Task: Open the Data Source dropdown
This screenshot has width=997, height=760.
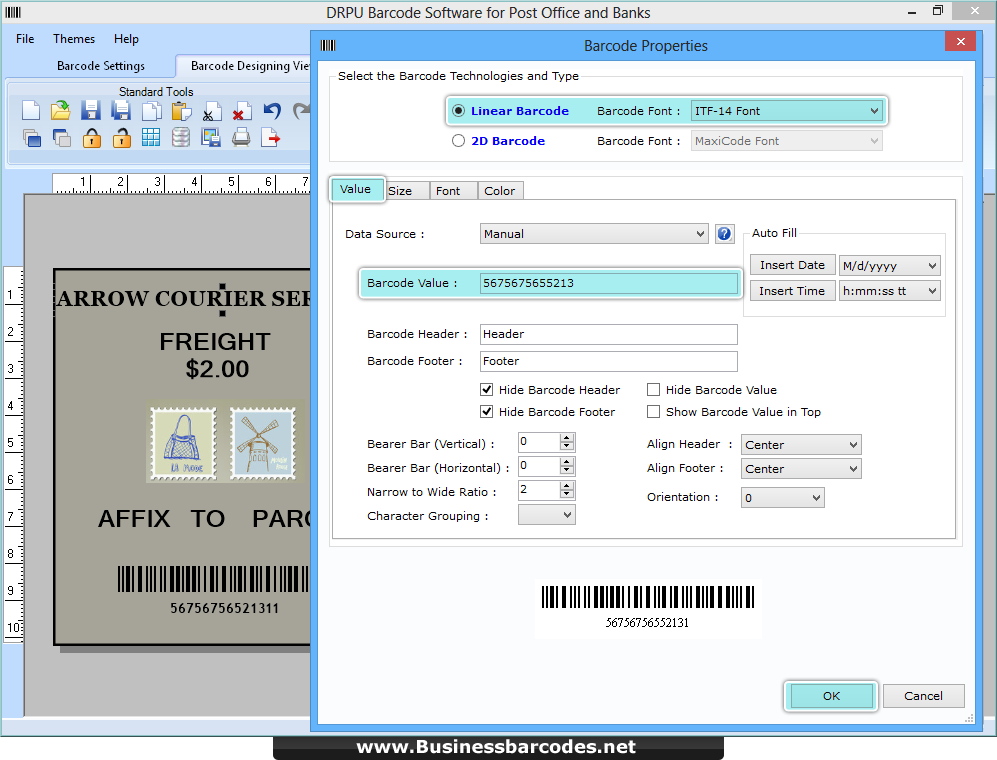Action: click(594, 233)
